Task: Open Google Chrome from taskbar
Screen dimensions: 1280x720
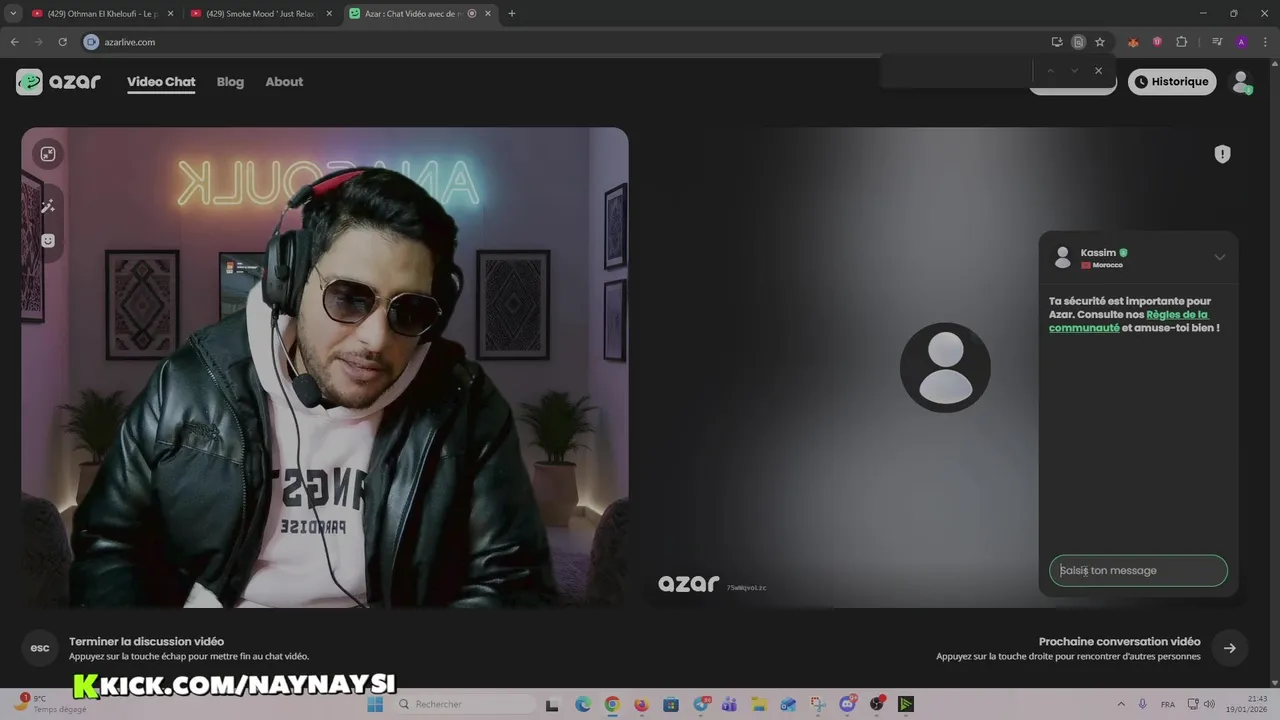Action: 612,704
